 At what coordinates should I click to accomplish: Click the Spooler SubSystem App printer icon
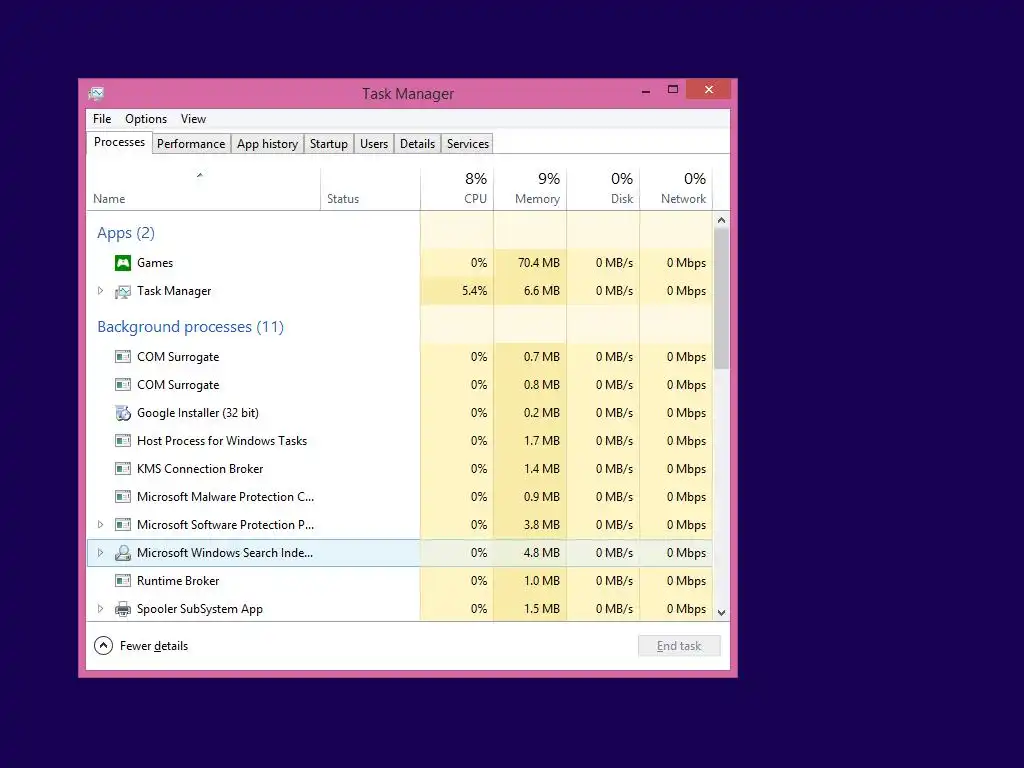click(x=123, y=609)
